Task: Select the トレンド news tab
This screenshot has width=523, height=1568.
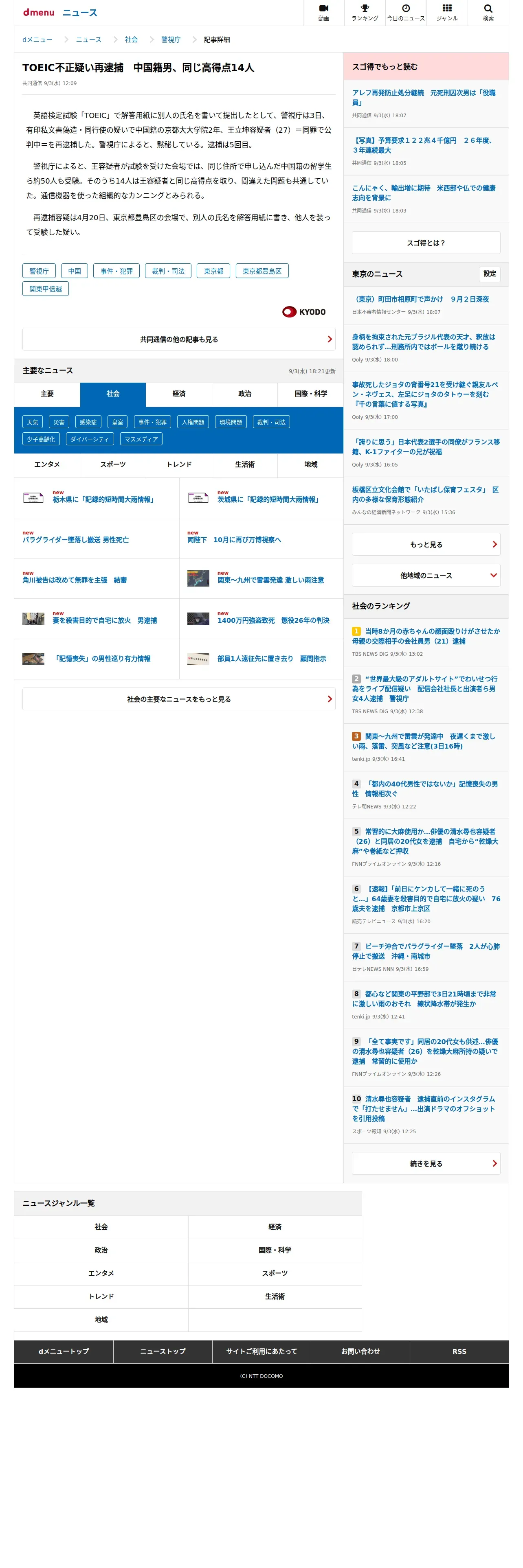Action: 179,464
